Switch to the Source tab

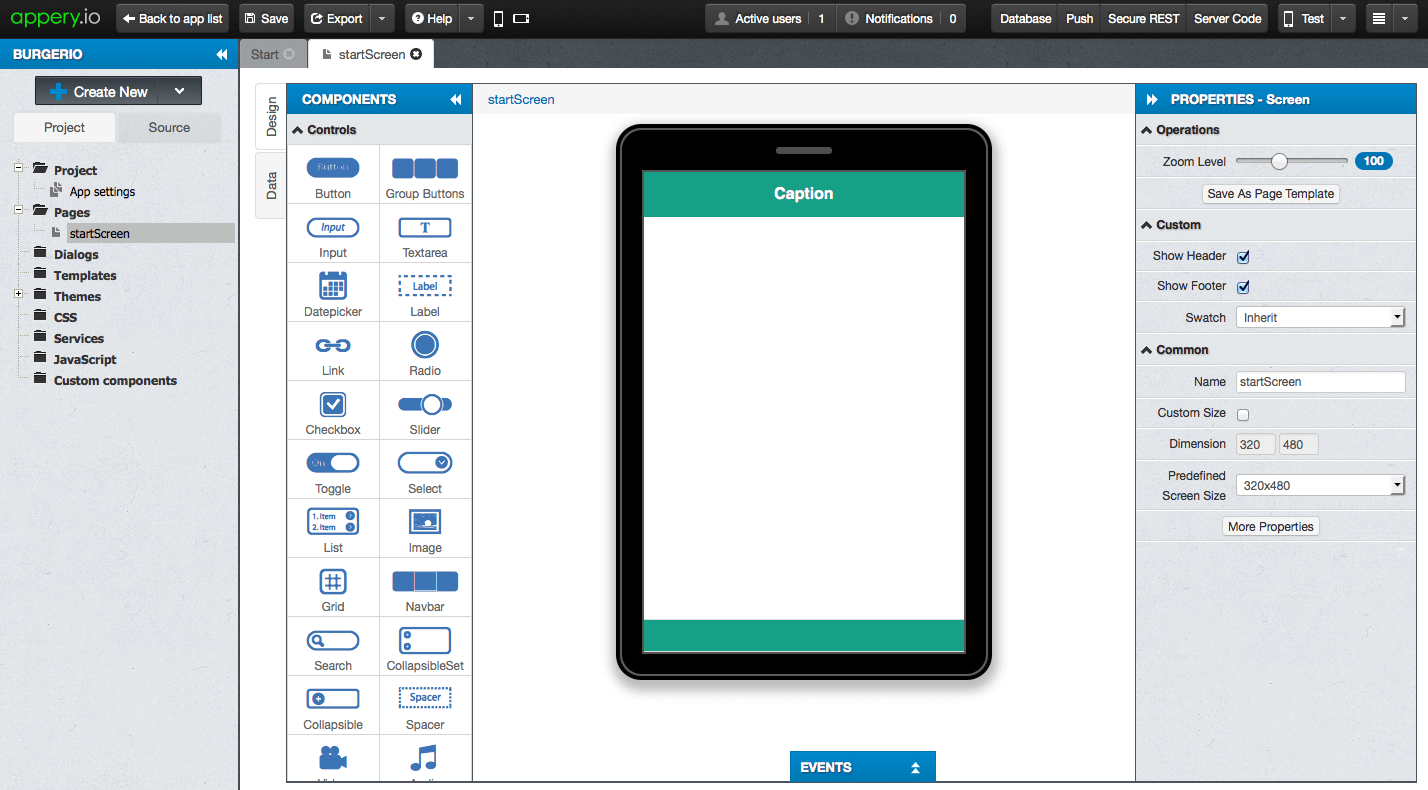[169, 128]
